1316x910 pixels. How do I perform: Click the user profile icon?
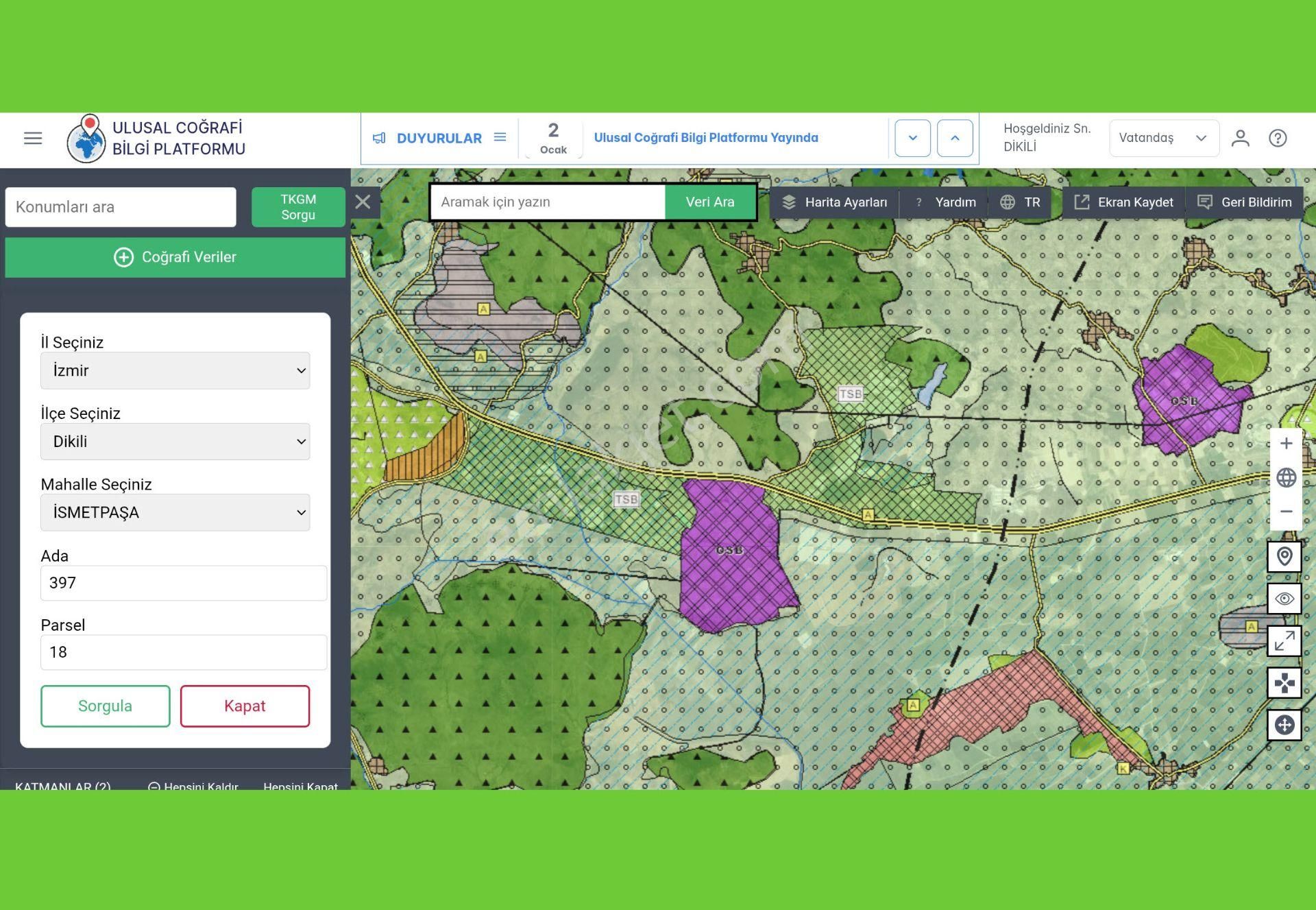point(1240,139)
